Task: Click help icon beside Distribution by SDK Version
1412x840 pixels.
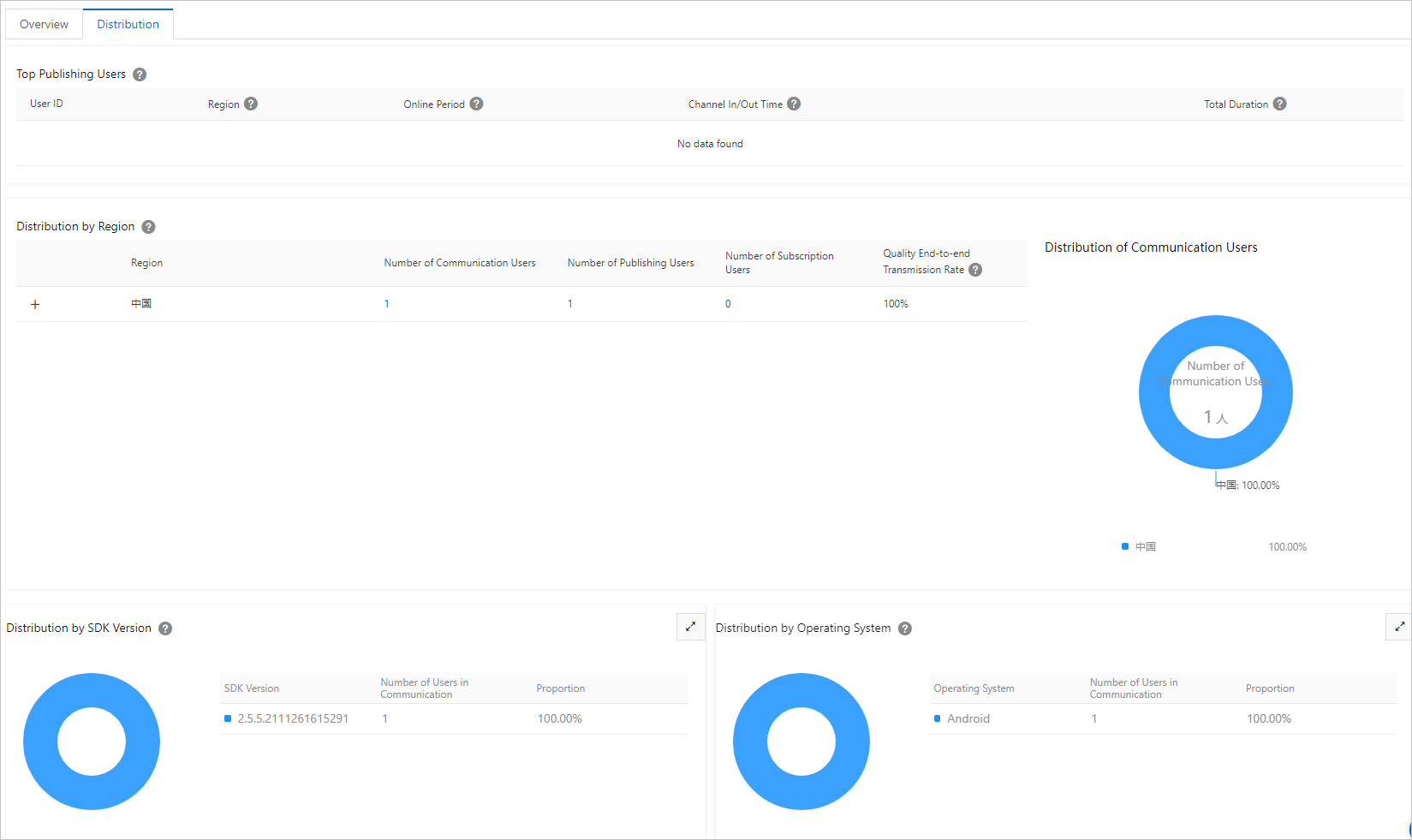Action: coord(165,629)
